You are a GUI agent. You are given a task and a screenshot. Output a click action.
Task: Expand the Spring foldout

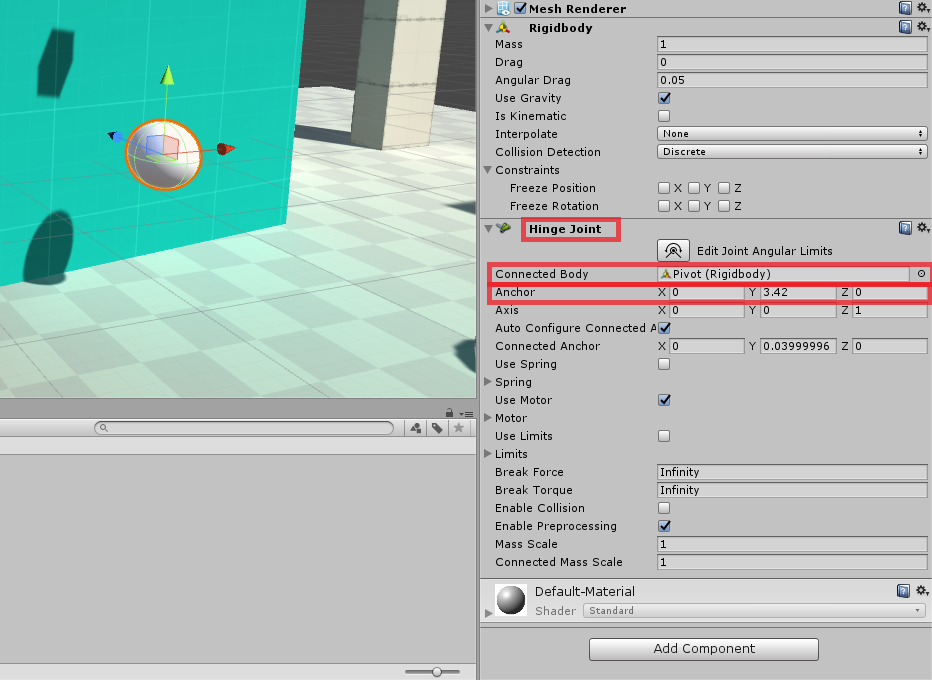488,382
